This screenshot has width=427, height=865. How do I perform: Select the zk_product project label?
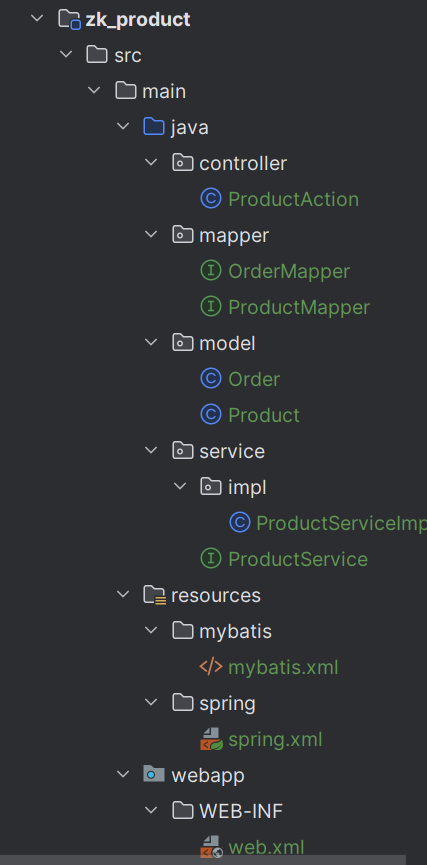pos(138,20)
